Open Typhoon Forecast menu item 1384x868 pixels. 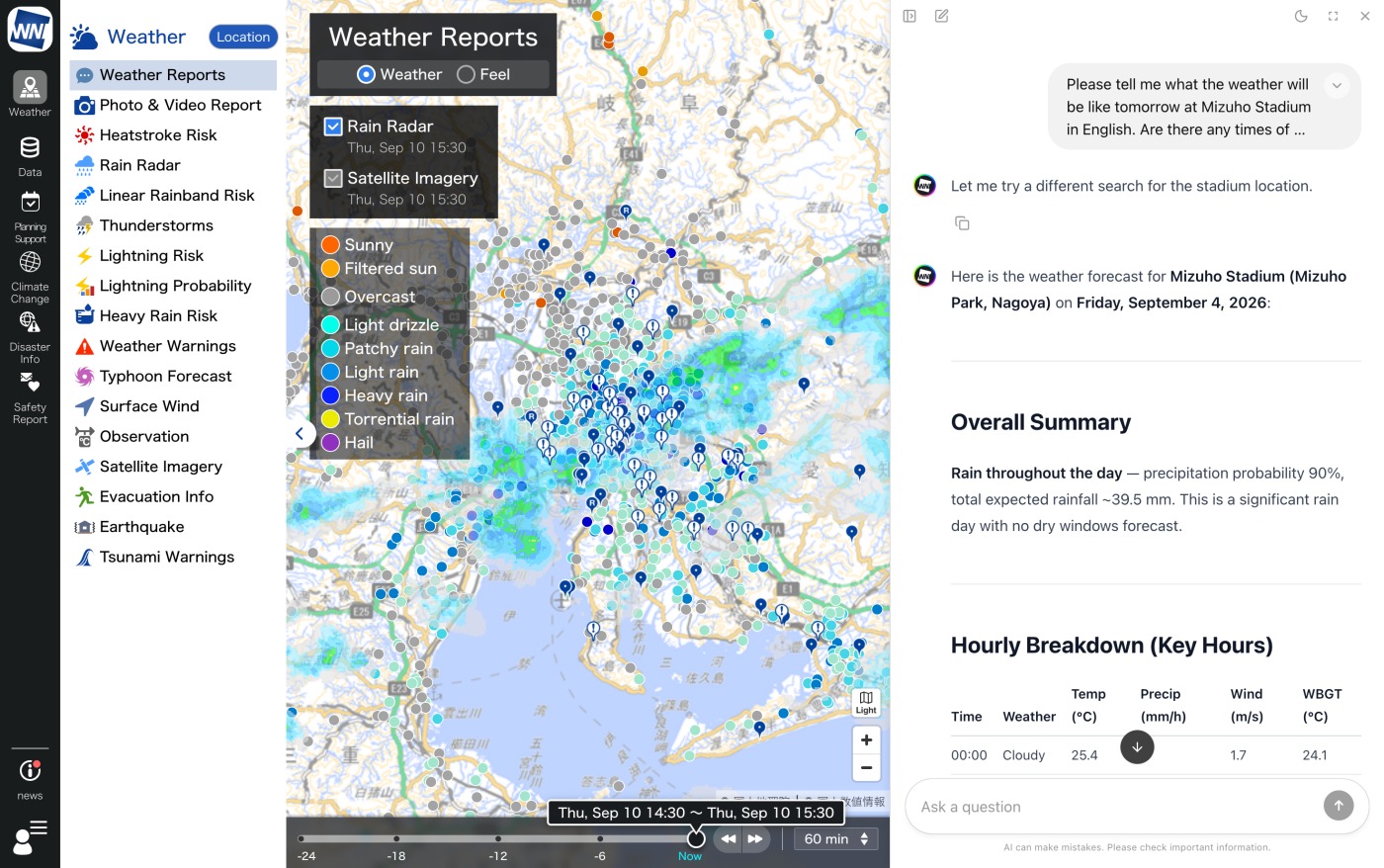pos(166,376)
